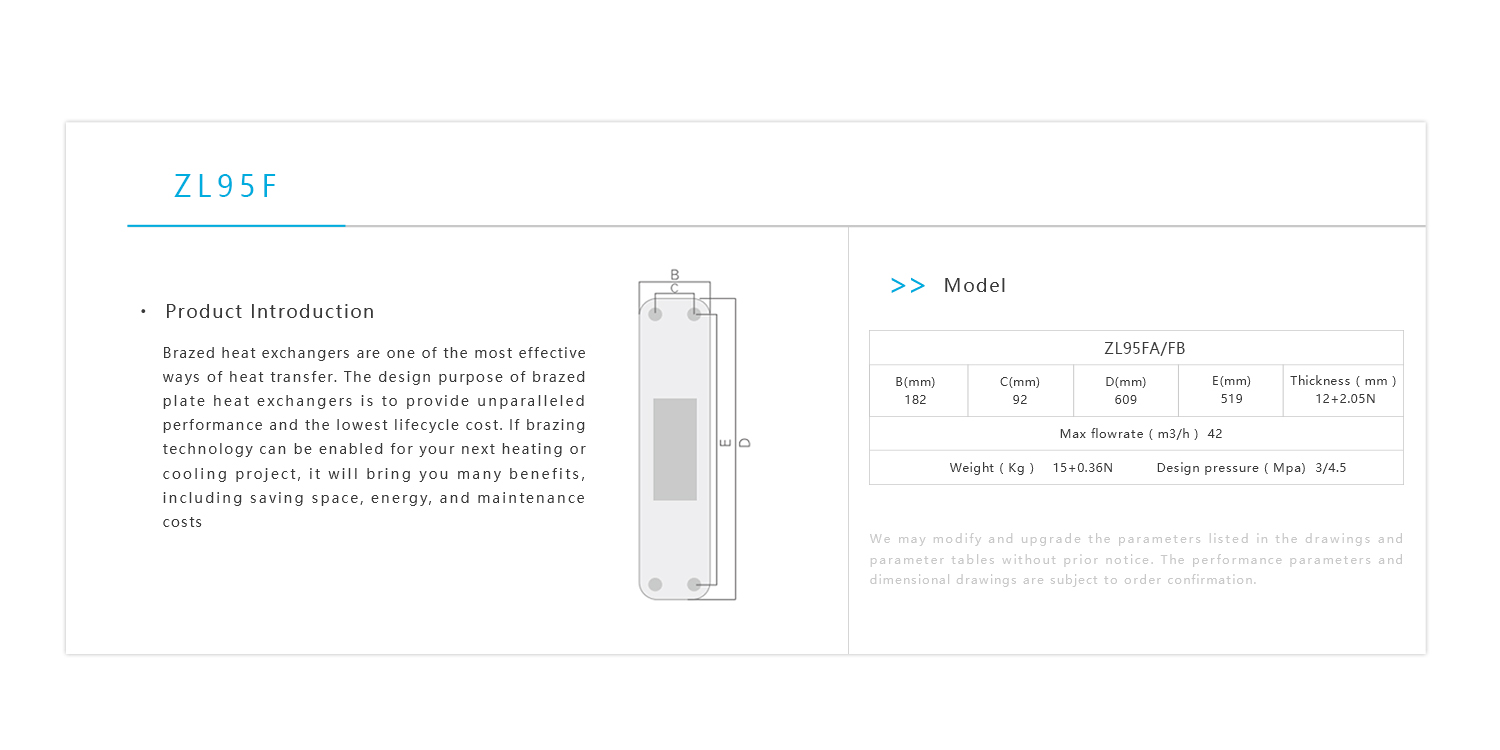Screen dimensions: 1500x750
Task: Click the Model section heading
Action: tap(975, 286)
